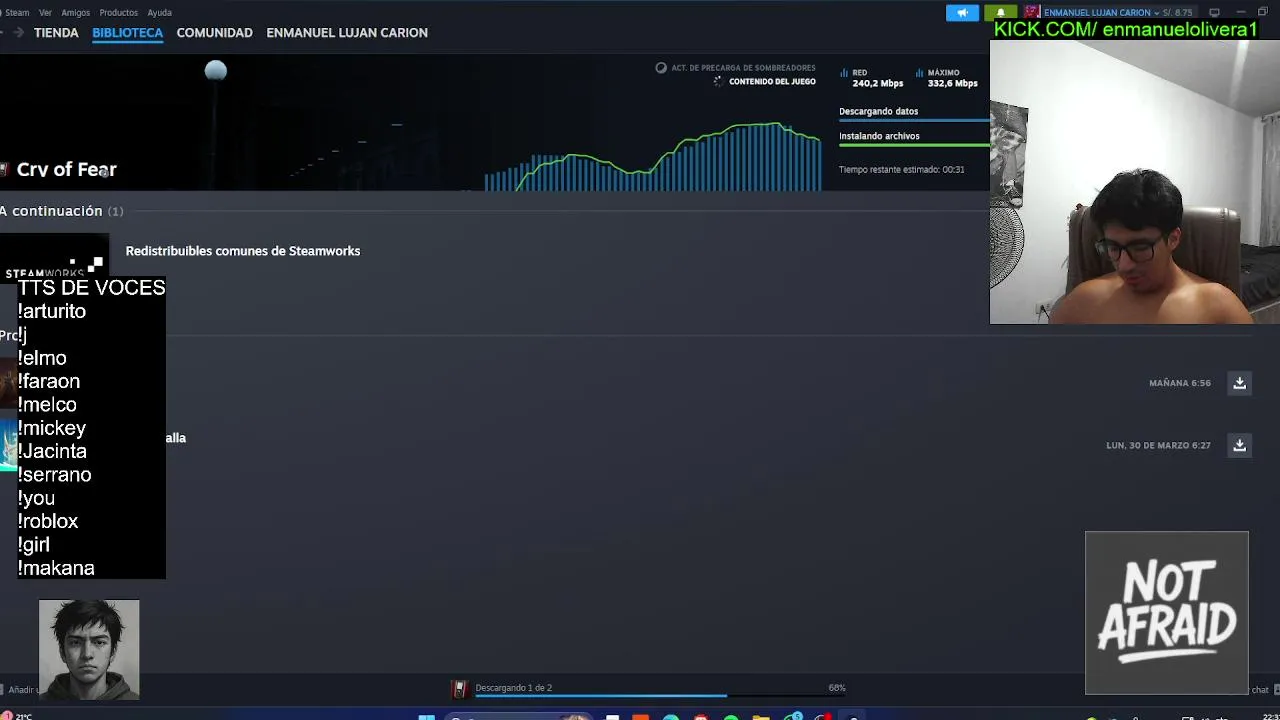This screenshot has width=1280, height=720.
Task: Click the !makana voice command text
Action: click(x=56, y=568)
